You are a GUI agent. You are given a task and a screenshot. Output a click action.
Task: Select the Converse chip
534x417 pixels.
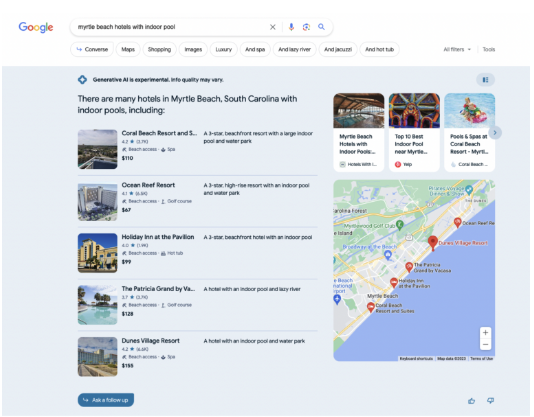click(92, 49)
